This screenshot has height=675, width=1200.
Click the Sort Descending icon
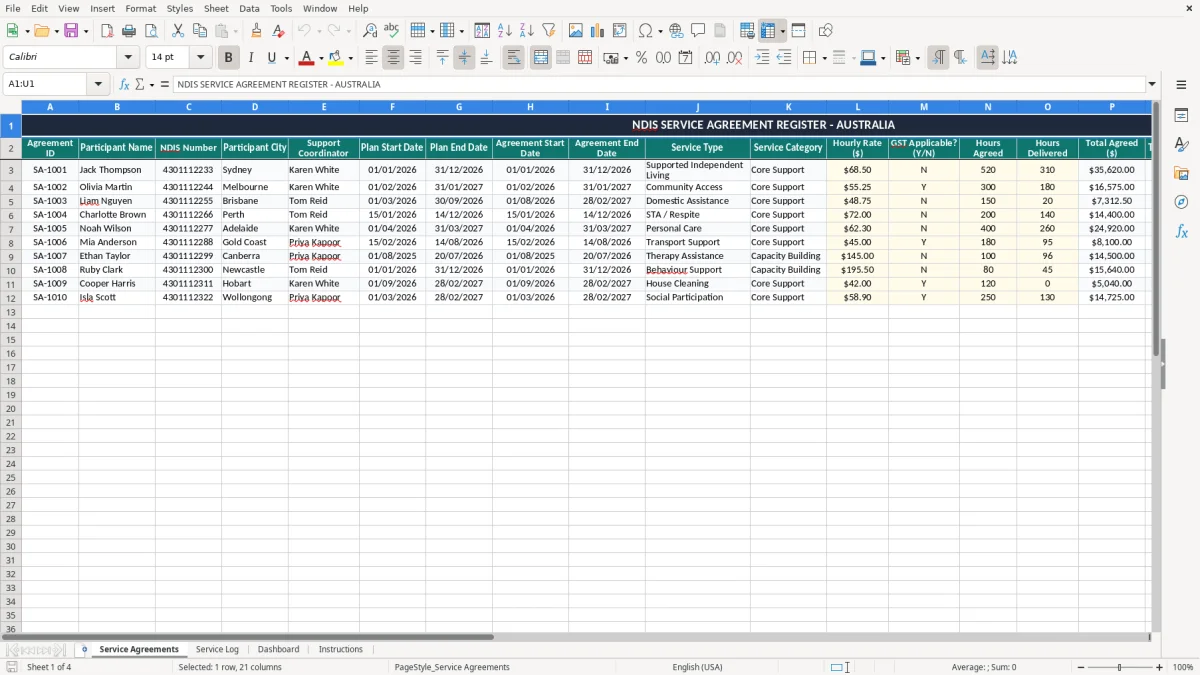coord(527,31)
